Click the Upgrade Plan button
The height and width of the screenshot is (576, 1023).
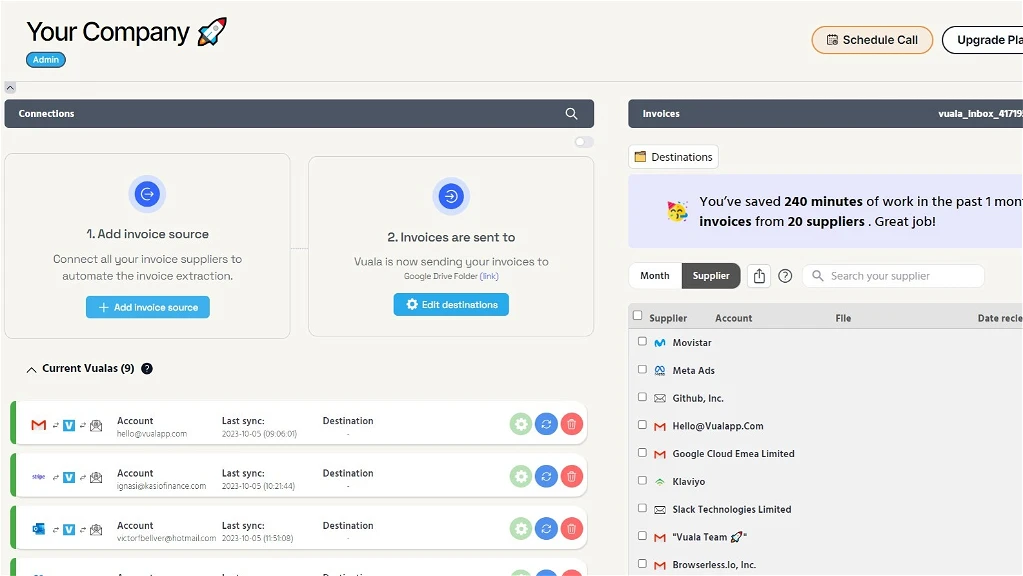[x=983, y=40]
